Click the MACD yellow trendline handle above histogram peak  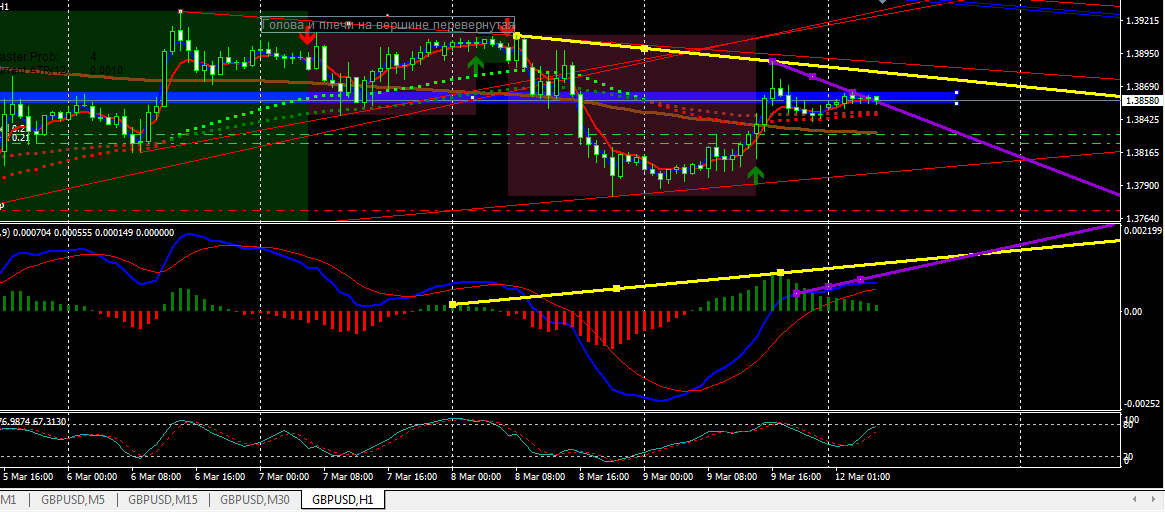pyautogui.click(x=780, y=273)
